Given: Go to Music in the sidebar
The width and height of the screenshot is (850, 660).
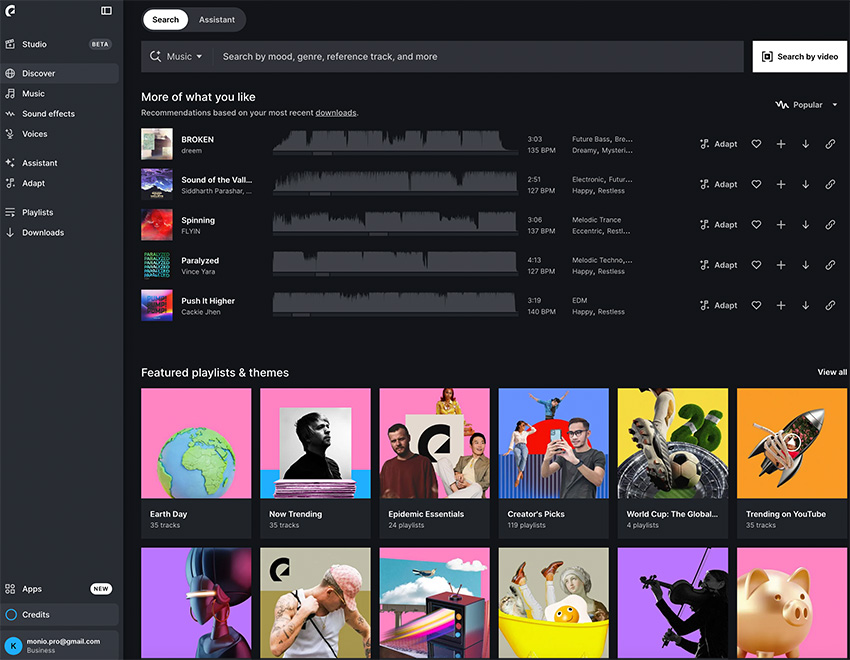Looking at the screenshot, I should pos(60,93).
